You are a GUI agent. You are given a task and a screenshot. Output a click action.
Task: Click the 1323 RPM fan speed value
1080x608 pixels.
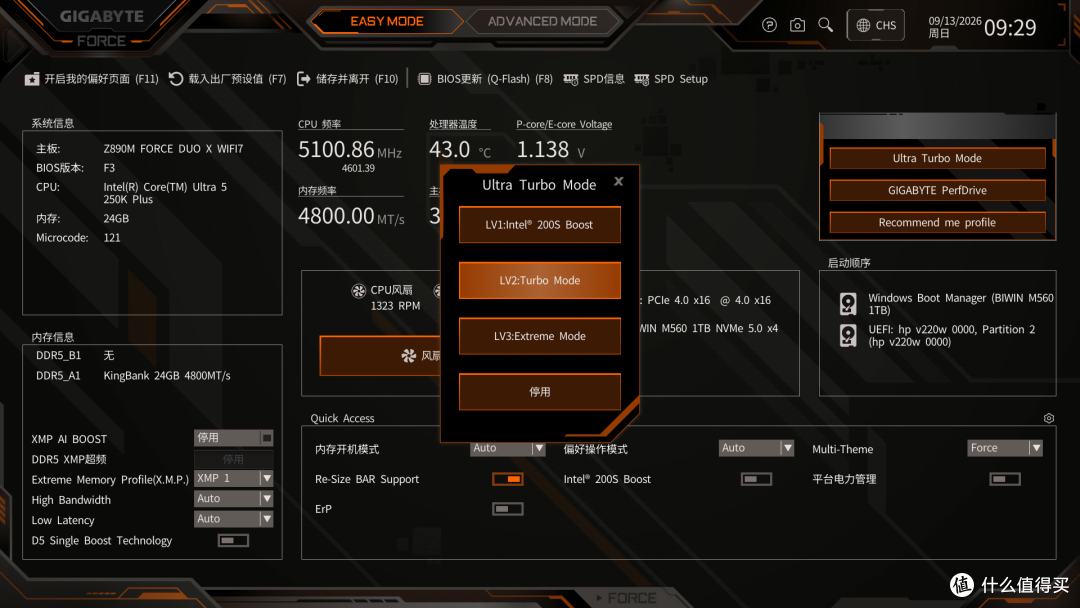tap(395, 306)
